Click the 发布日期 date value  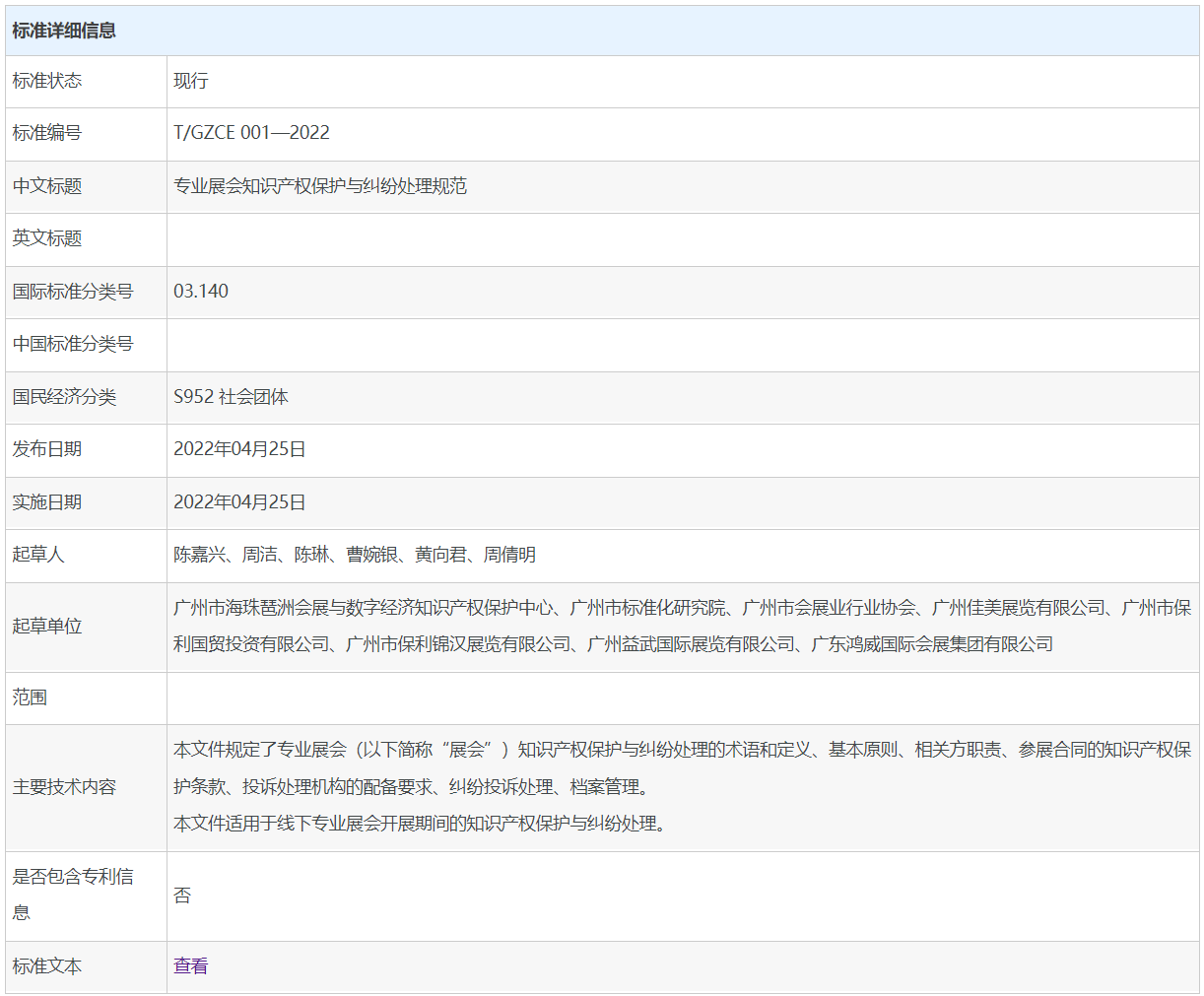[x=239, y=449]
